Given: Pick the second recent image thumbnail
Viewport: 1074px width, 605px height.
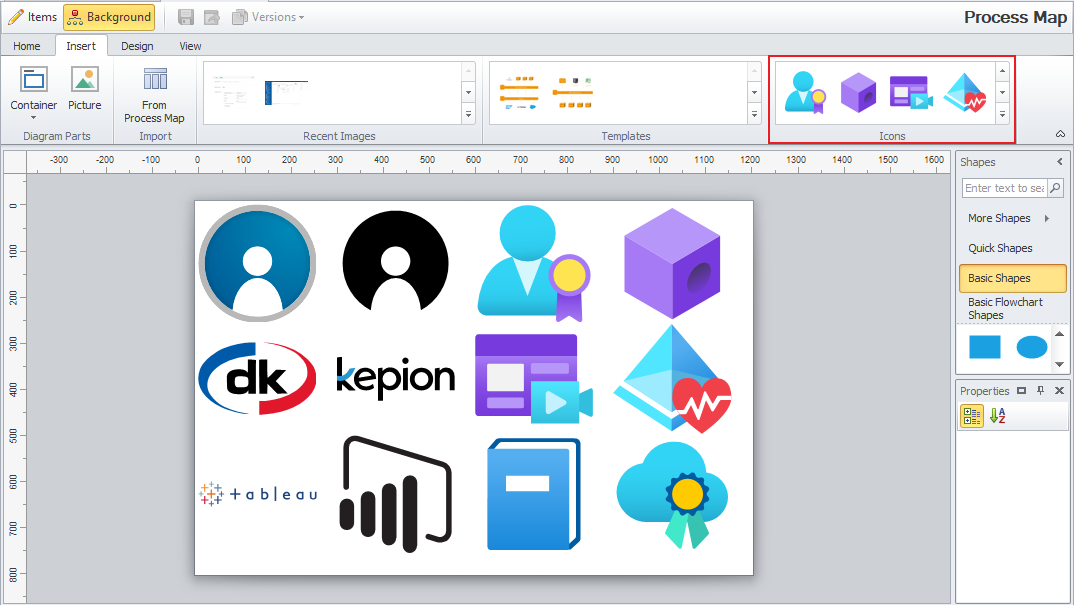Looking at the screenshot, I should point(286,92).
